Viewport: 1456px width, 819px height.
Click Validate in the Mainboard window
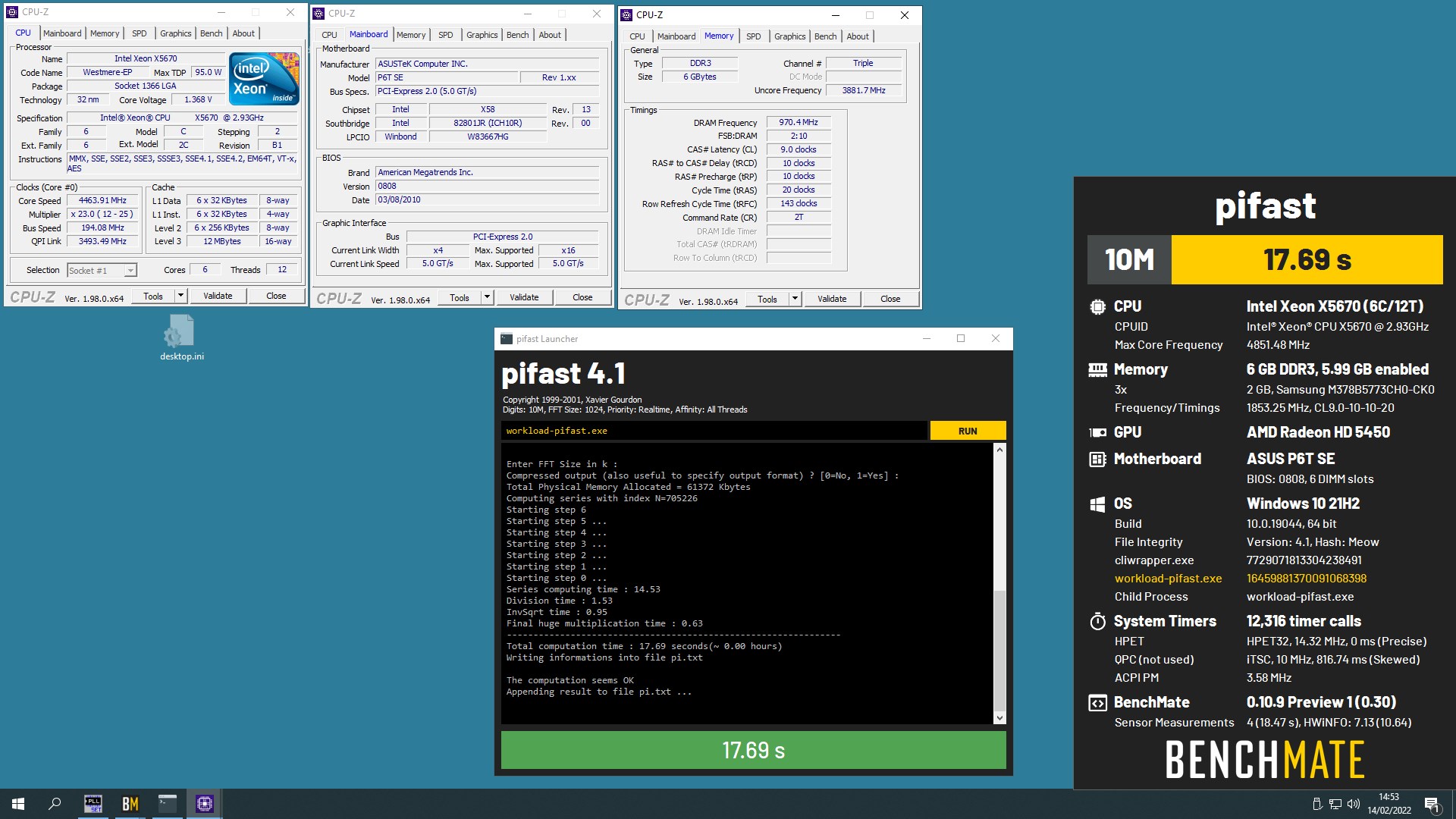(x=524, y=297)
